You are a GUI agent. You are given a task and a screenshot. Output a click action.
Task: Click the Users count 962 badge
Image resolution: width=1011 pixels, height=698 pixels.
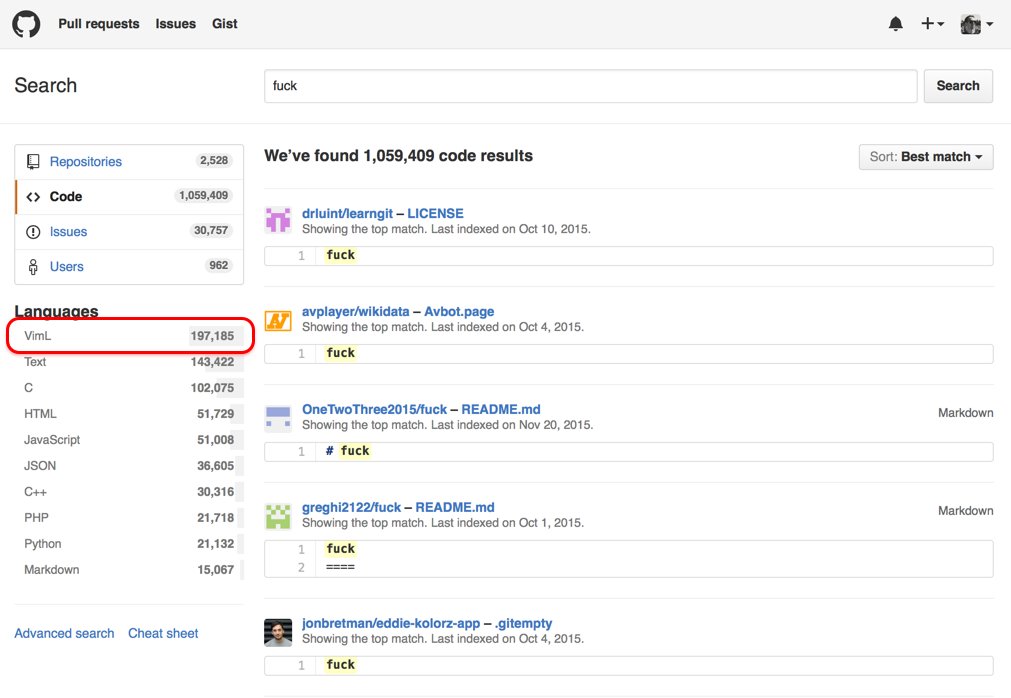pyautogui.click(x=219, y=265)
